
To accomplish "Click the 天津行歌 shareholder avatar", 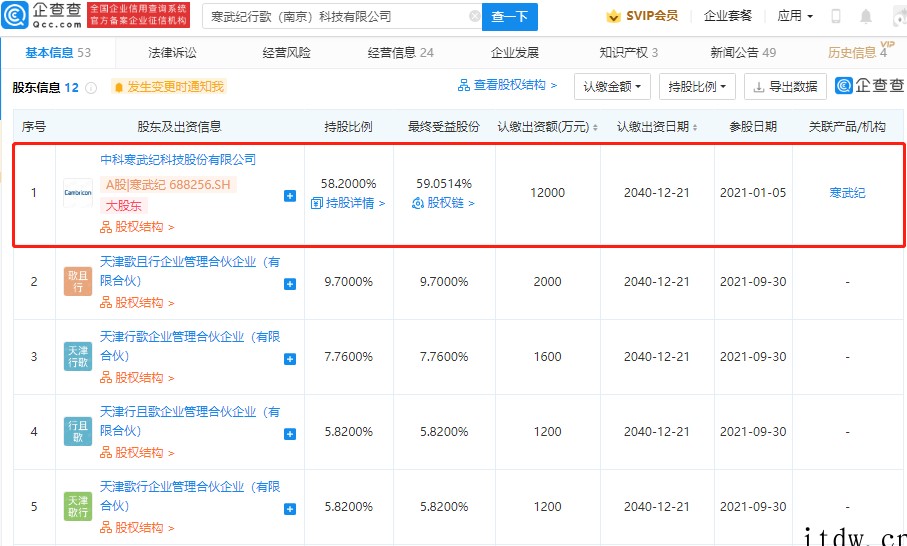I will point(78,356).
